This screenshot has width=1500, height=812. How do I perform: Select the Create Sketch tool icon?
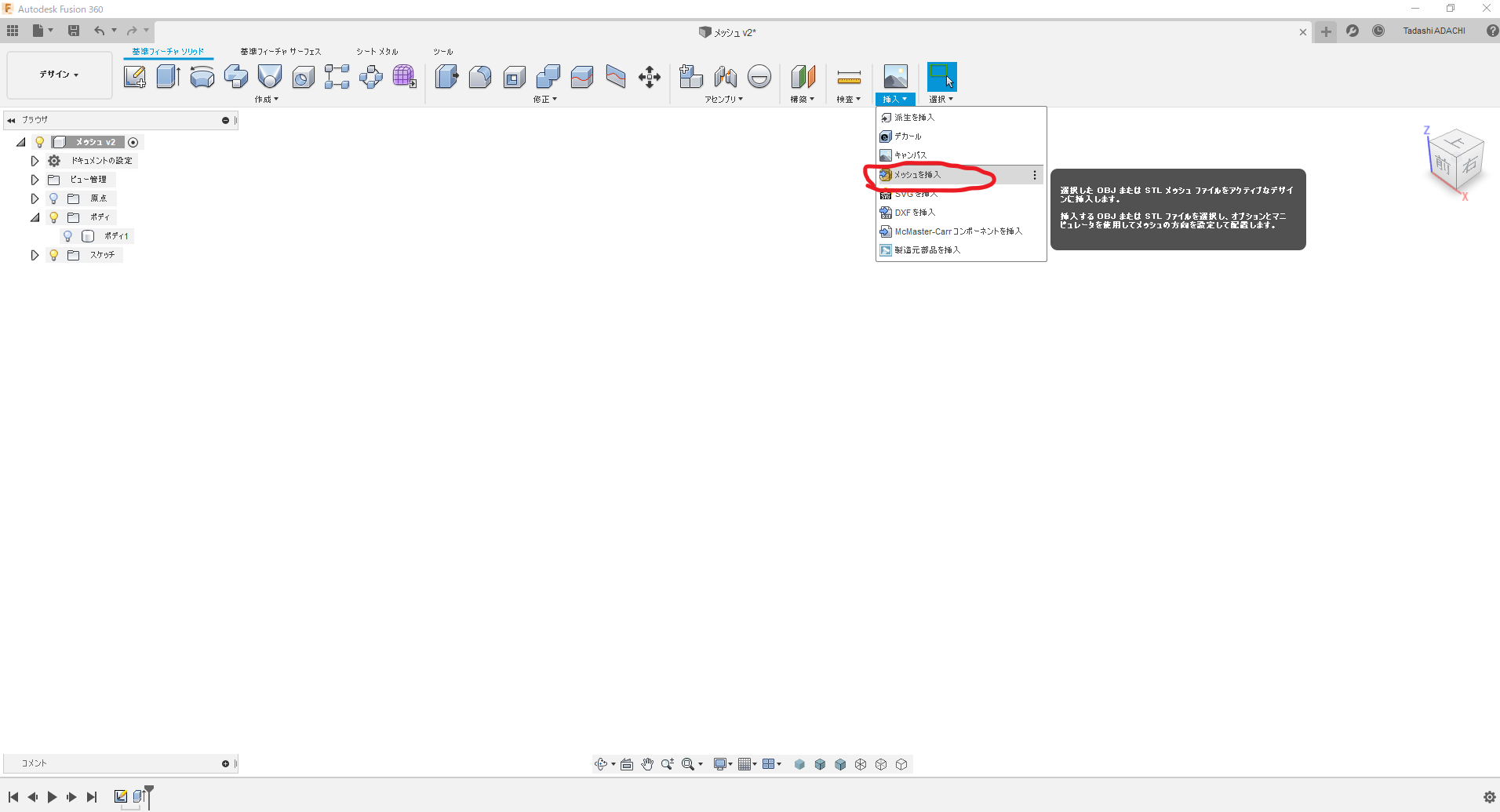pos(134,77)
